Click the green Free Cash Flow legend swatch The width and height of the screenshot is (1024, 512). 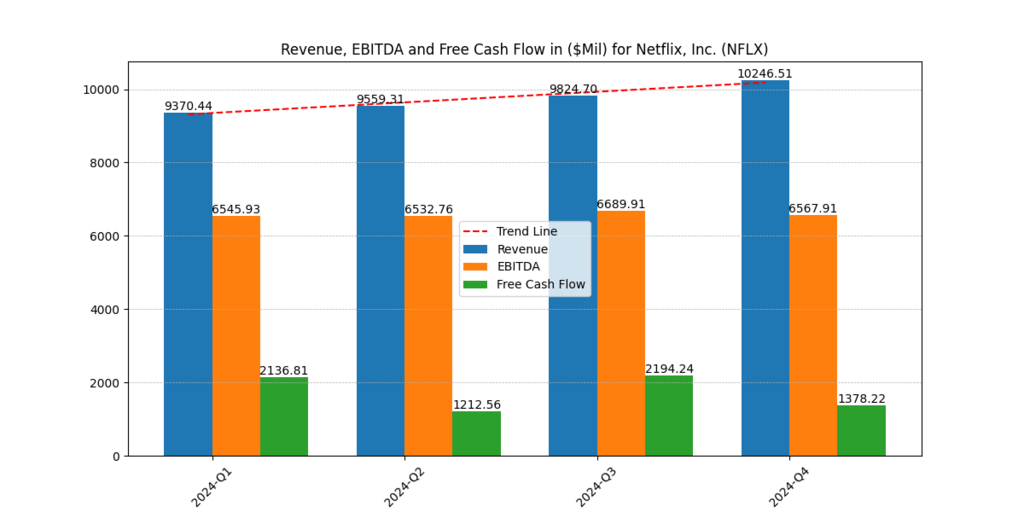pos(477,285)
